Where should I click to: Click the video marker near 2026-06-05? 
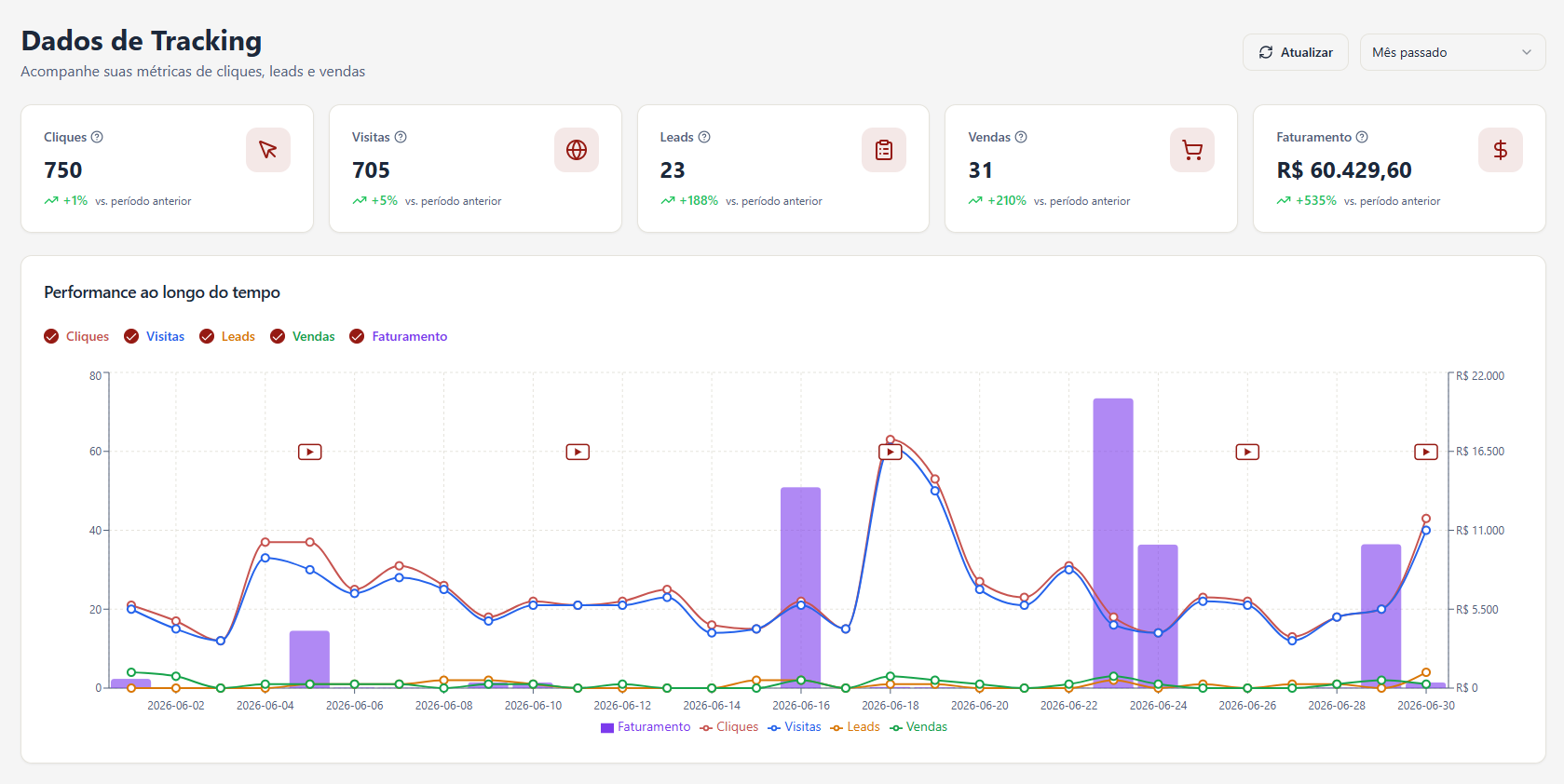[x=310, y=452]
